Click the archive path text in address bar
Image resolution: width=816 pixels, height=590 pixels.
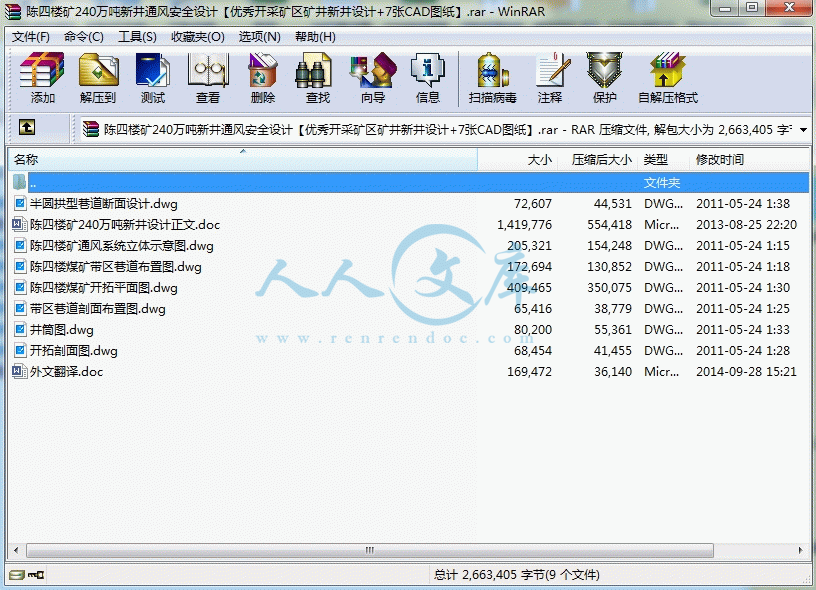tap(448, 130)
